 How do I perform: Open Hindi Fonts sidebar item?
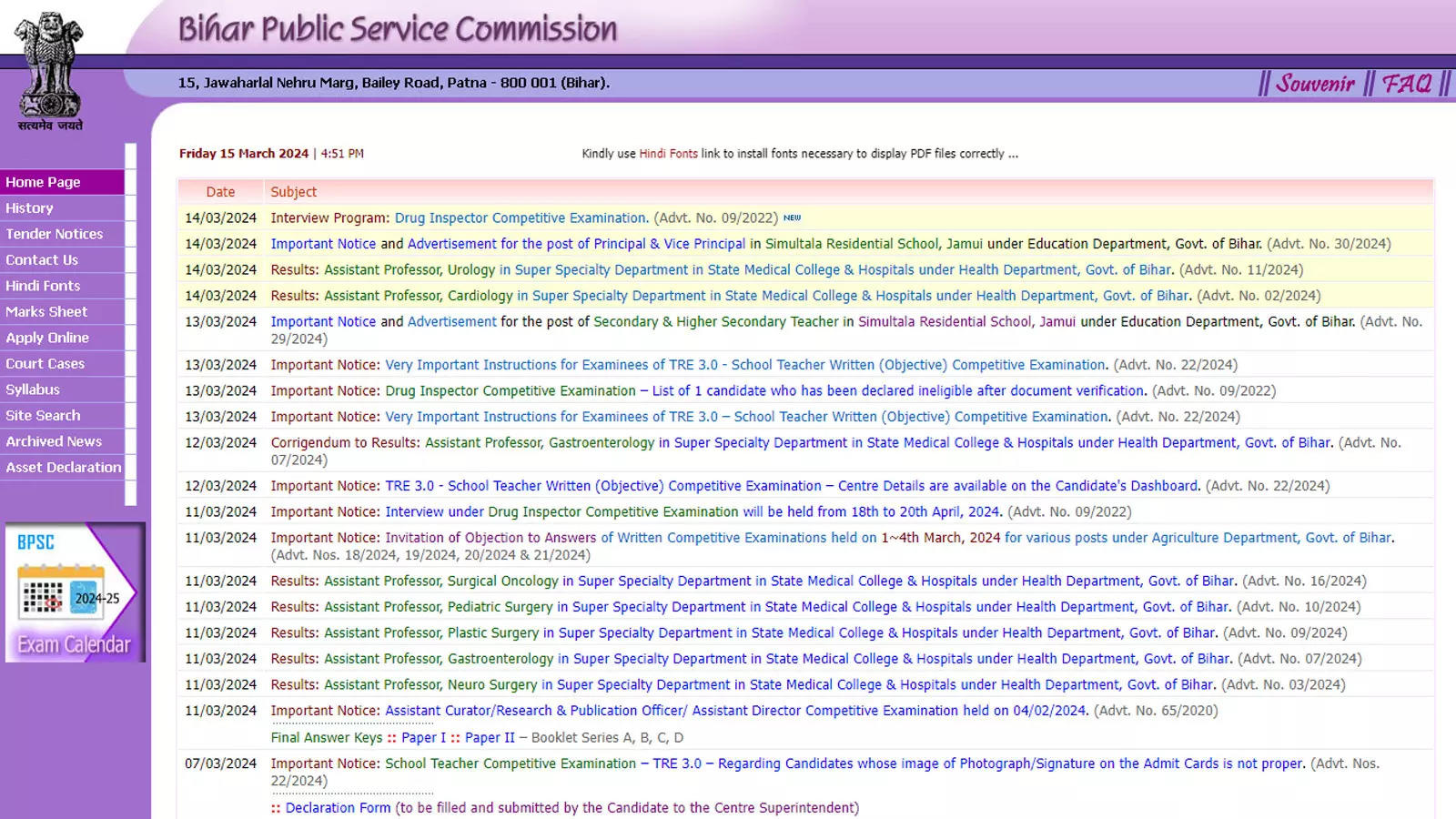62,286
